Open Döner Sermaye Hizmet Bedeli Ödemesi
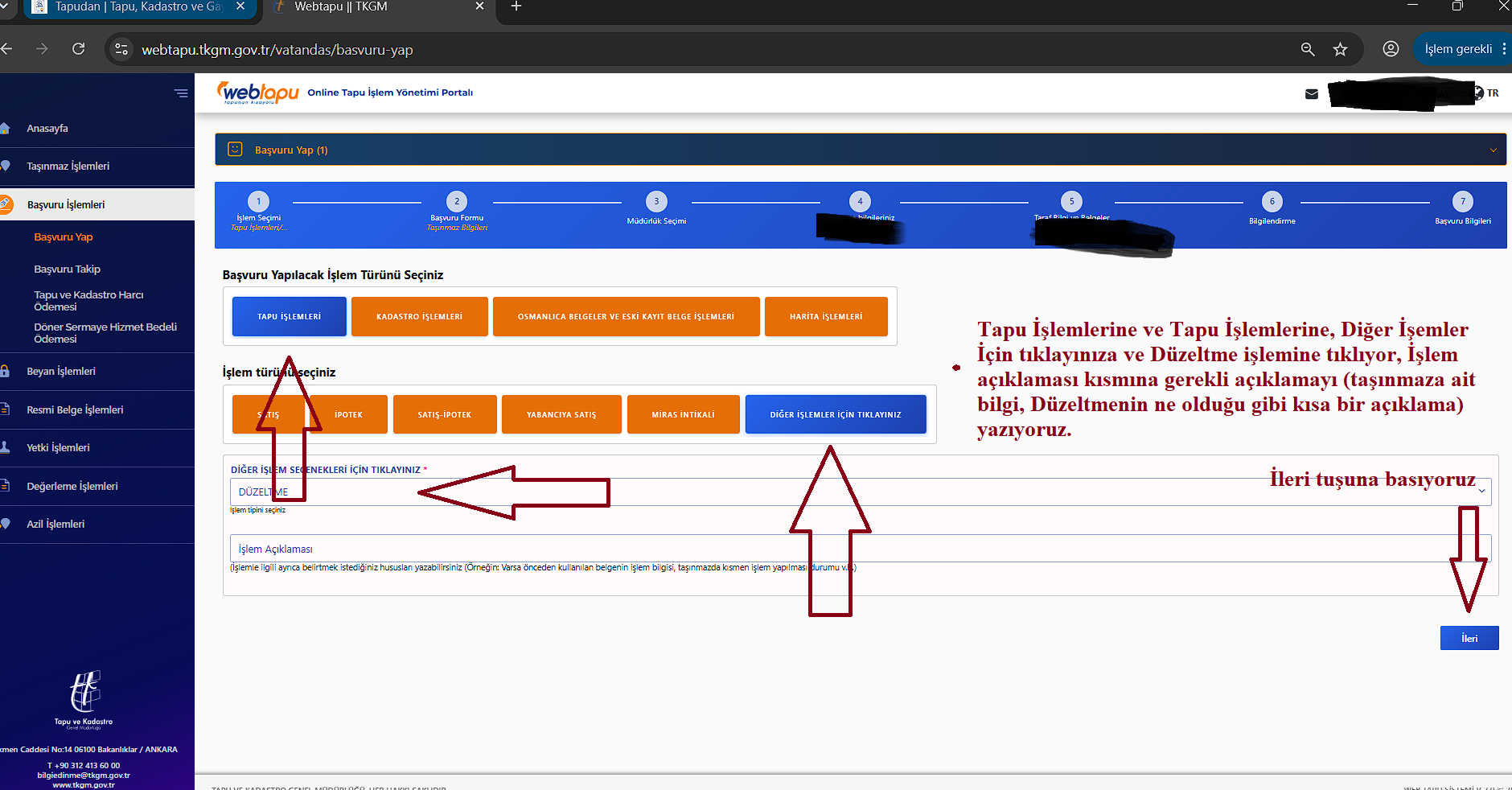 pos(105,333)
